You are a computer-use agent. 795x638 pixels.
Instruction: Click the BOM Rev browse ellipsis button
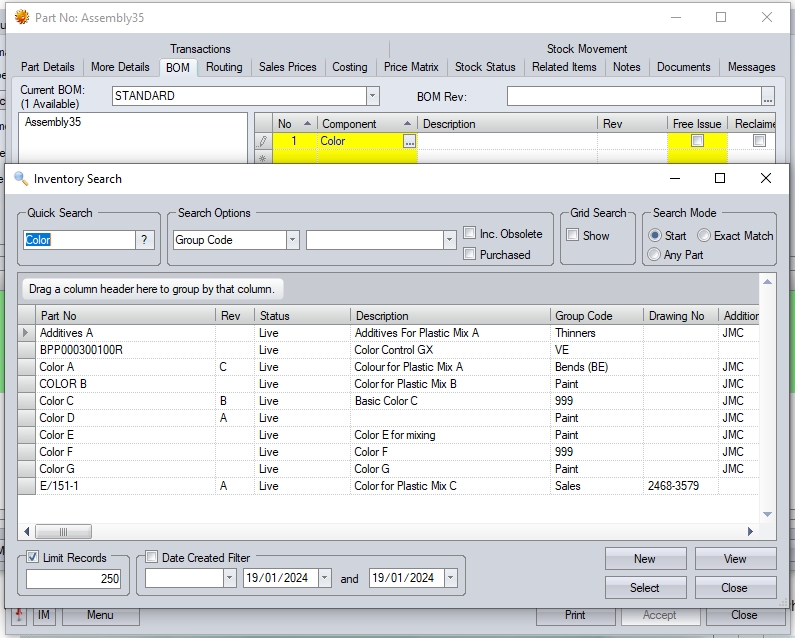tap(767, 97)
